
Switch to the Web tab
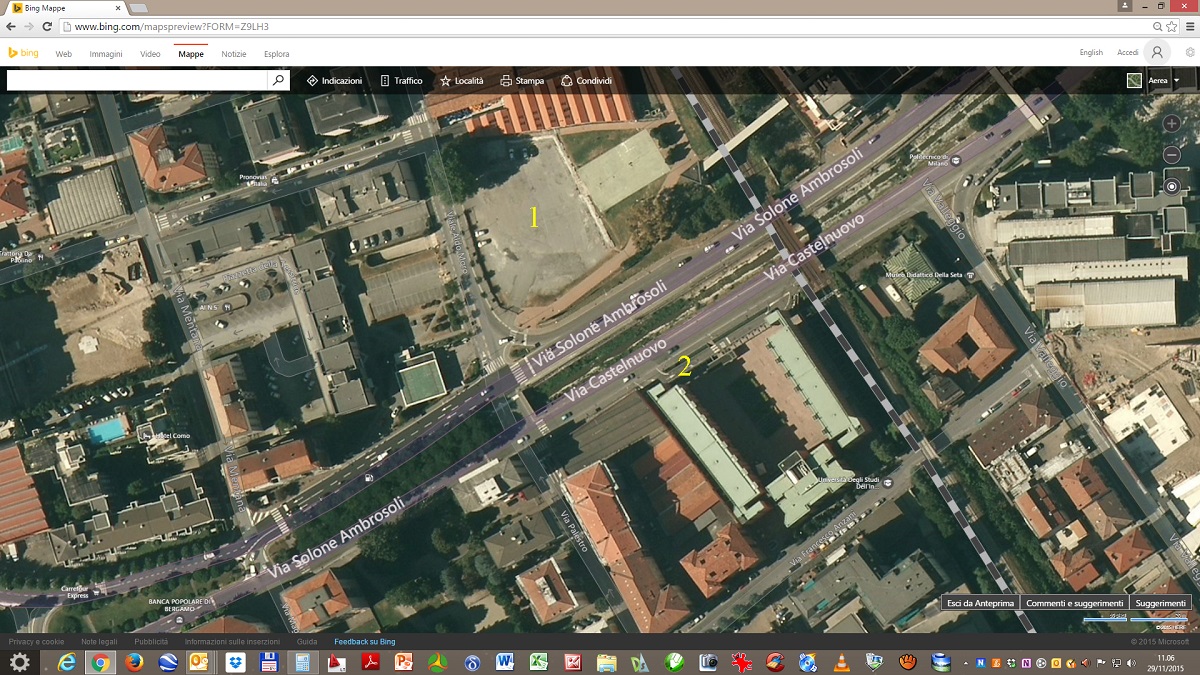coord(64,54)
